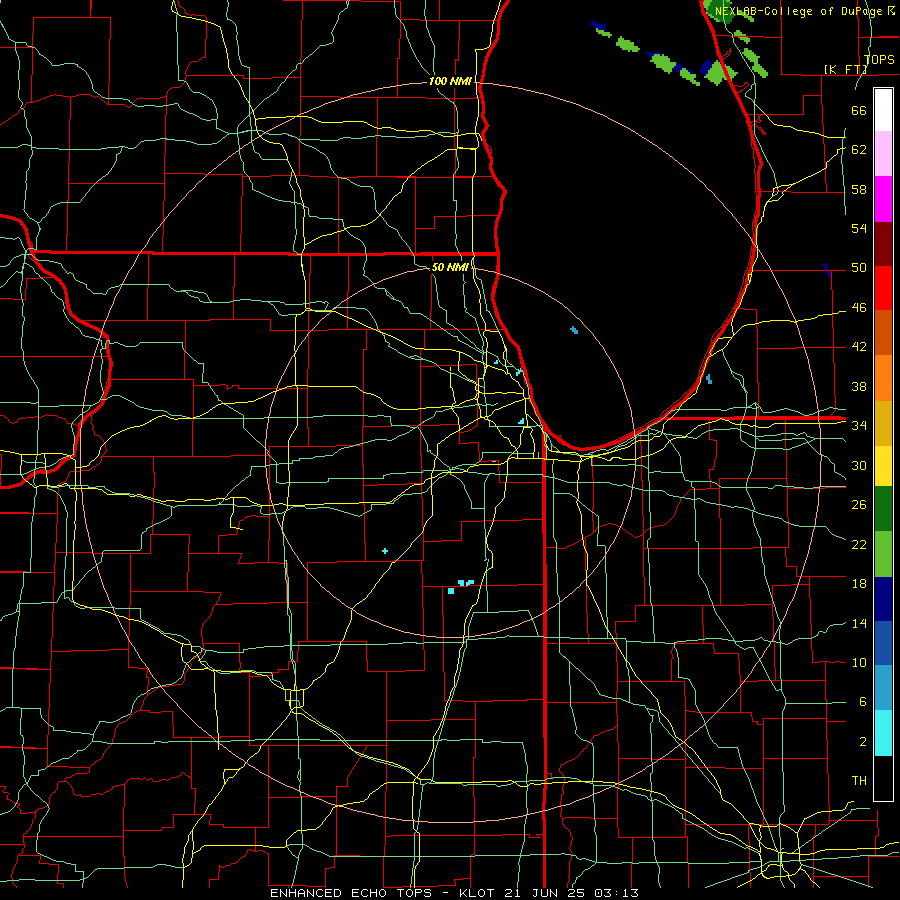Viewport: 900px width, 900px height.
Task: Click the 46 legend label
Action: (859, 308)
